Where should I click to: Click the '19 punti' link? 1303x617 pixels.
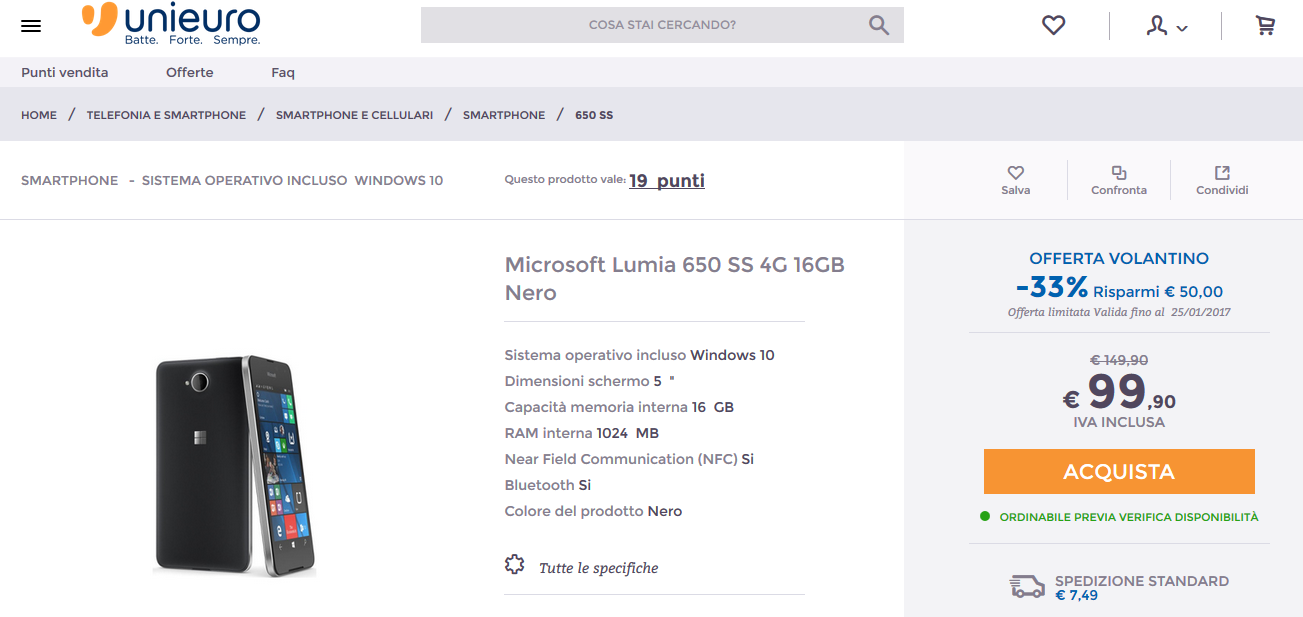click(667, 181)
